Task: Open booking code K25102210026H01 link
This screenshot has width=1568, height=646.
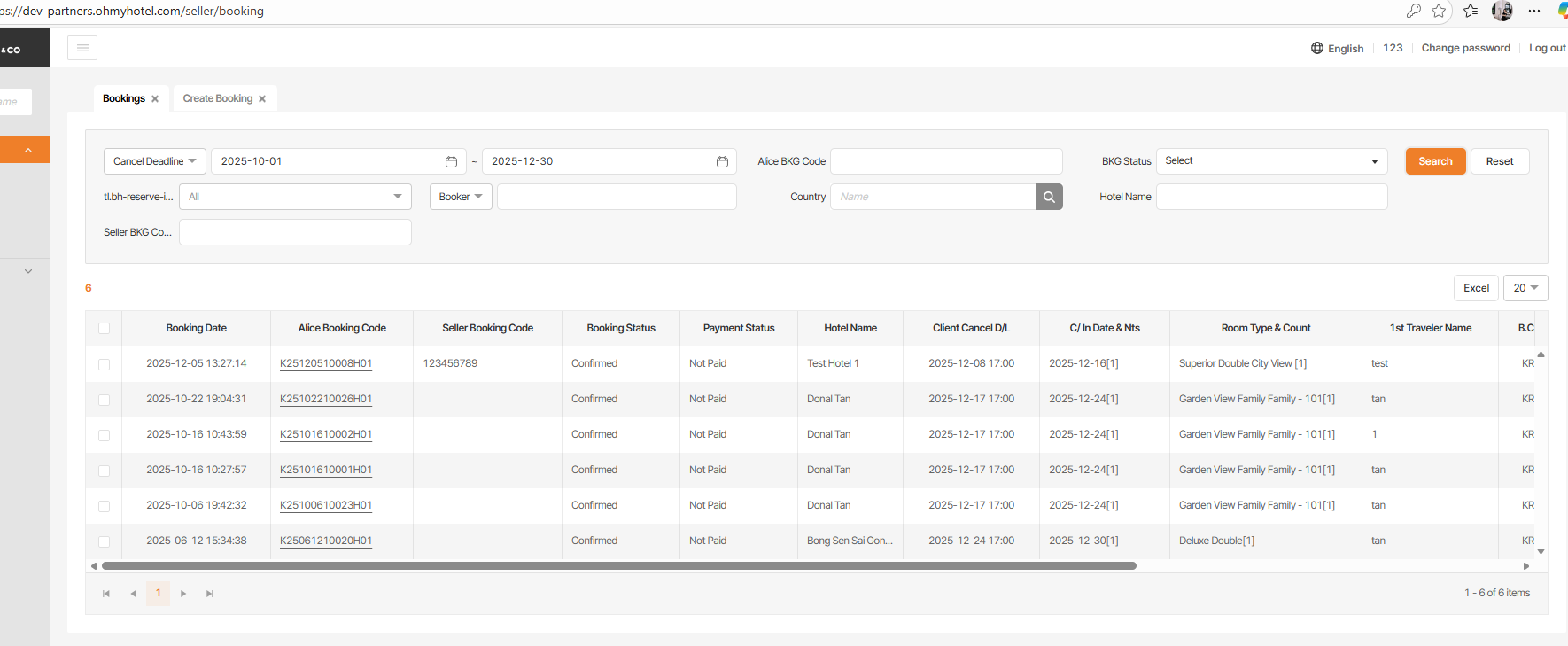Action: (325, 399)
